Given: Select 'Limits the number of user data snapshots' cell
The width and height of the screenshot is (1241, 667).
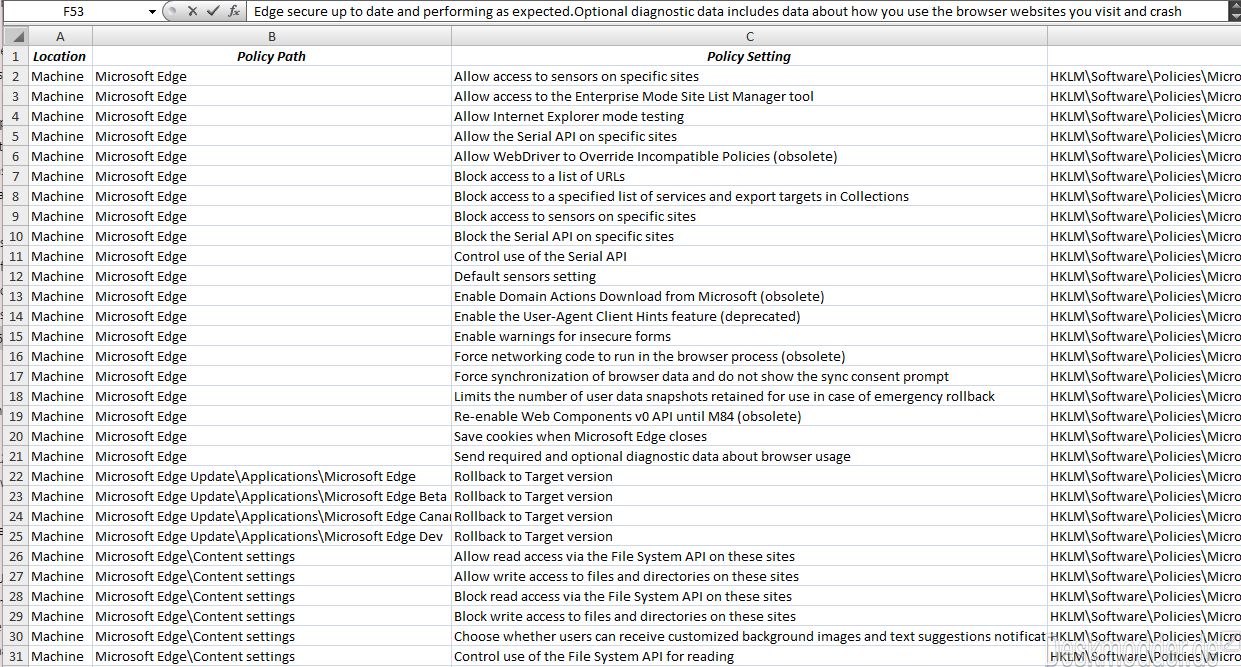Looking at the screenshot, I should pyautogui.click(x=749, y=396).
